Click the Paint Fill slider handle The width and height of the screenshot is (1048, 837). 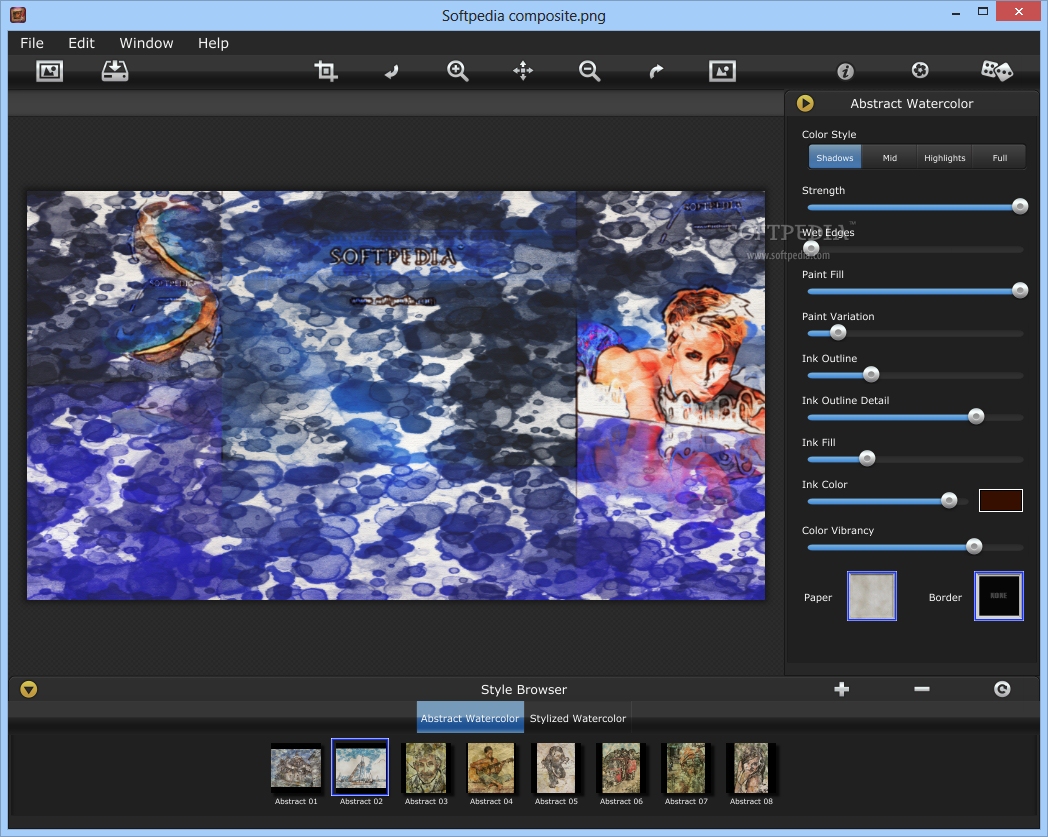coord(1019,290)
